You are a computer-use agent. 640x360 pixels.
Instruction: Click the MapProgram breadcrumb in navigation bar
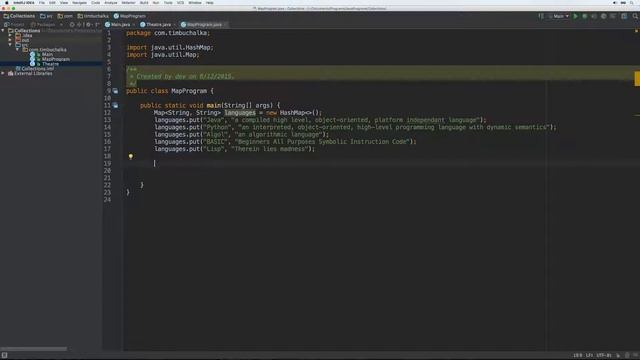click(129, 16)
